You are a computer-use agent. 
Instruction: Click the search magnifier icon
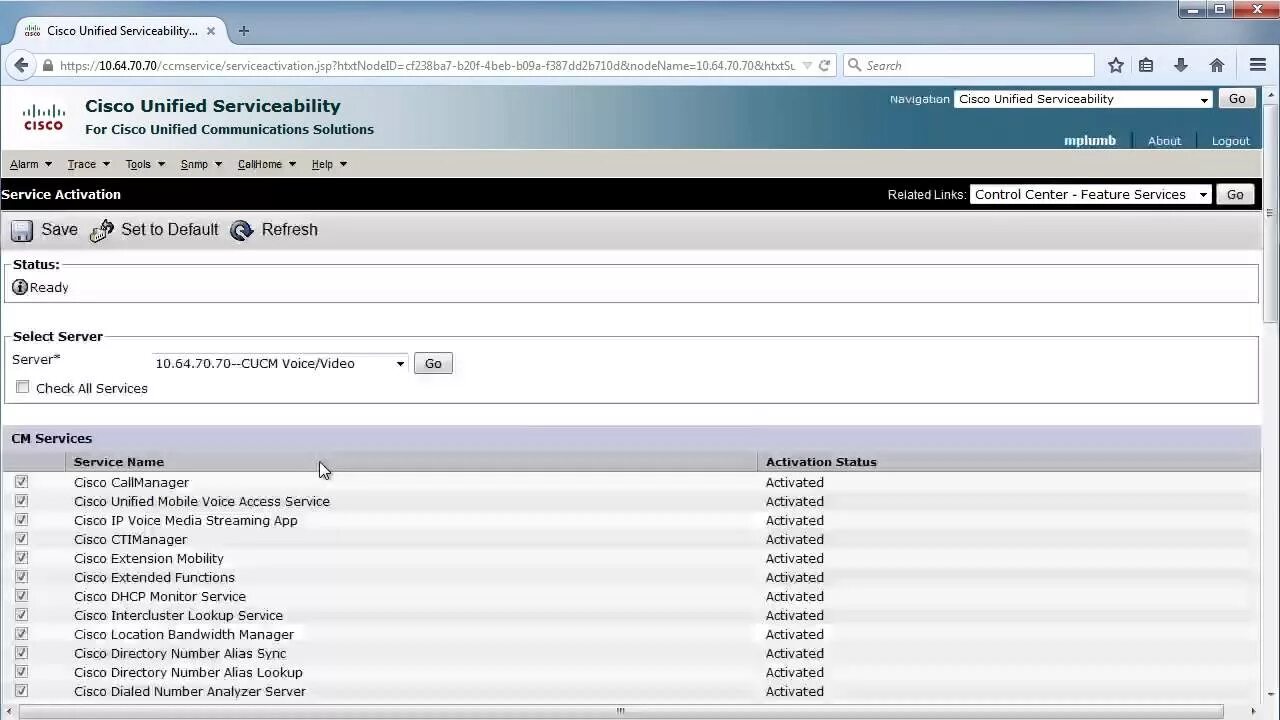click(855, 65)
